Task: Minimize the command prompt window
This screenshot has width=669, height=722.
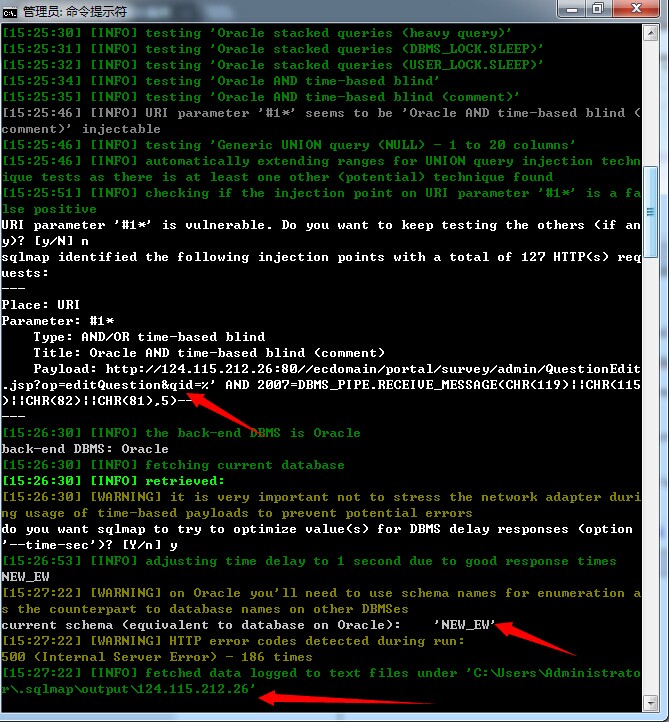Action: click(x=571, y=9)
